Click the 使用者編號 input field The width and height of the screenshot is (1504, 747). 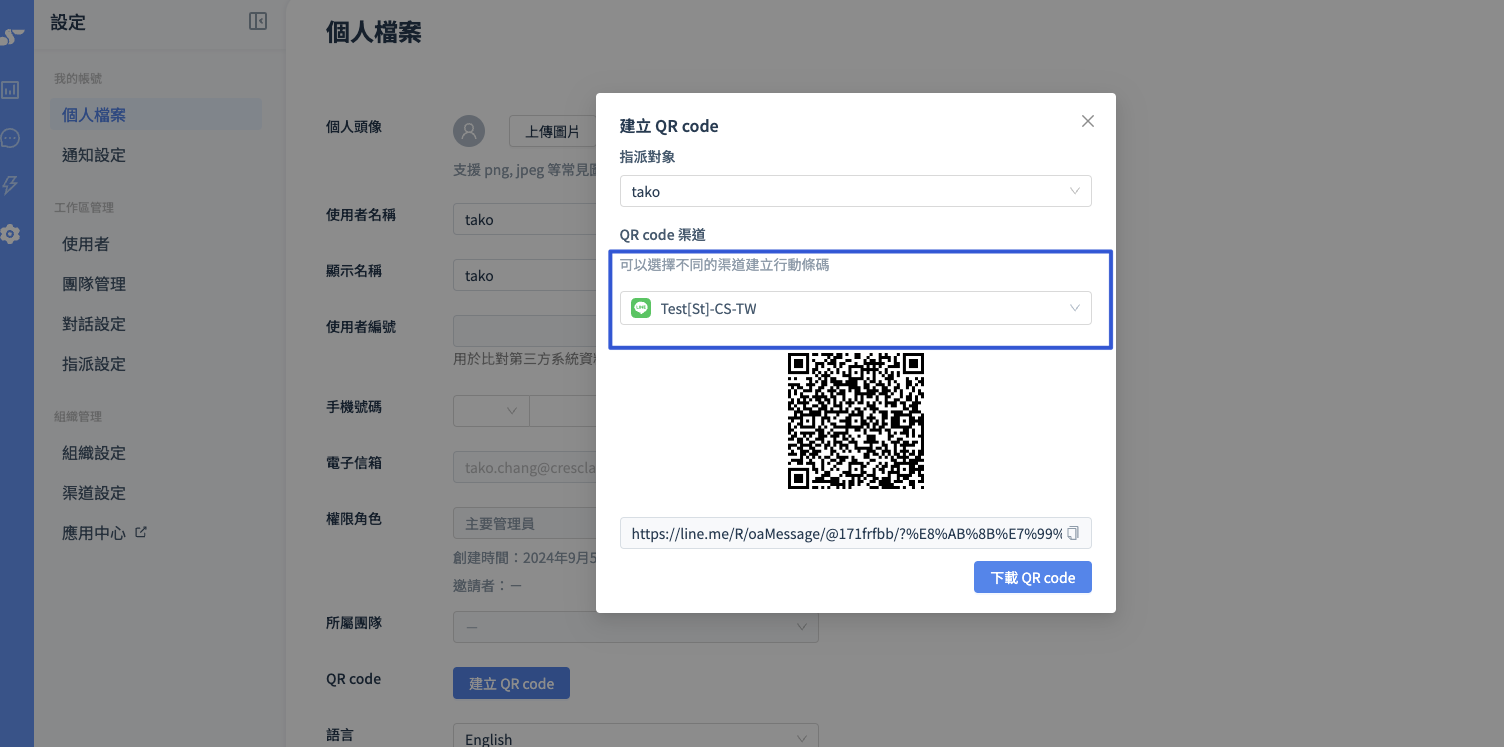[x=525, y=331]
